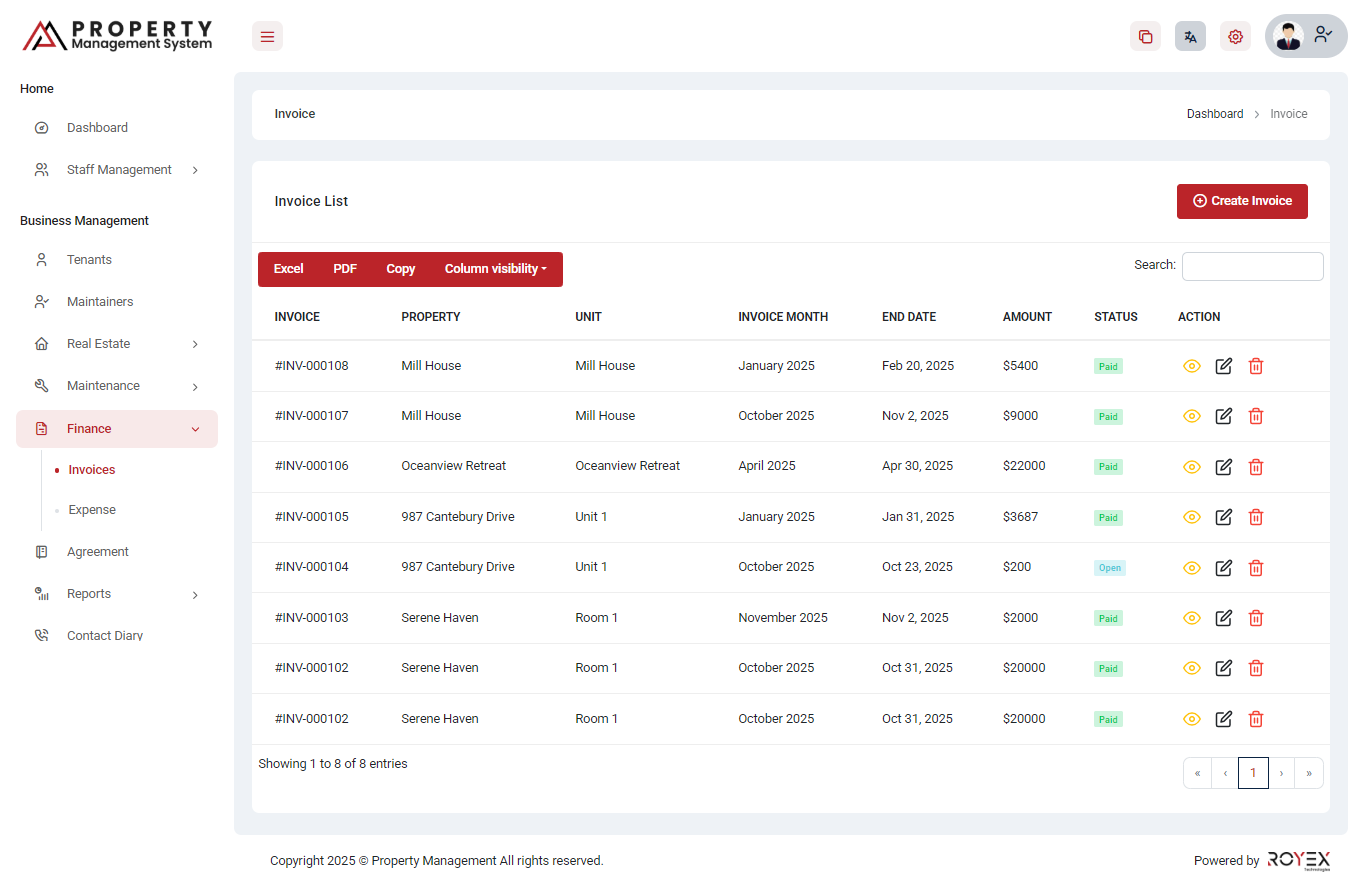Expand the Staff Management sidebar menu
Image resolution: width=1366 pixels, height=889 pixels.
118,170
